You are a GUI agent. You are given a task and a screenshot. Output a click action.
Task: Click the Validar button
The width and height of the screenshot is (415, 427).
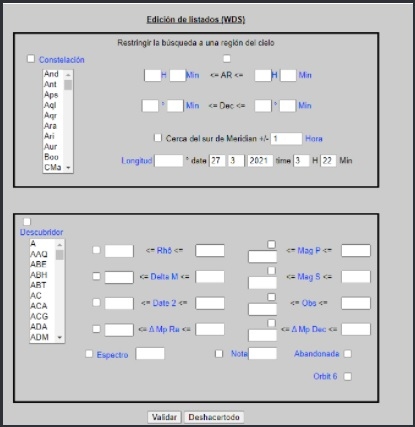164,417
